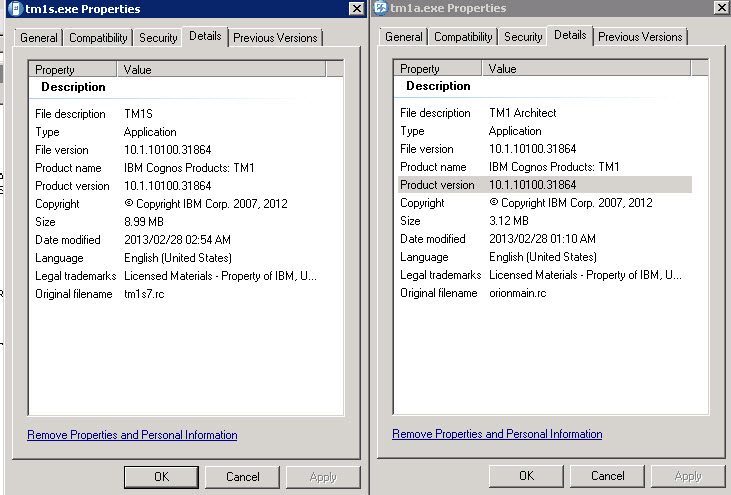Click the Property column header in tm1s.exe window
This screenshot has width=731, height=495.
pyautogui.click(x=73, y=69)
